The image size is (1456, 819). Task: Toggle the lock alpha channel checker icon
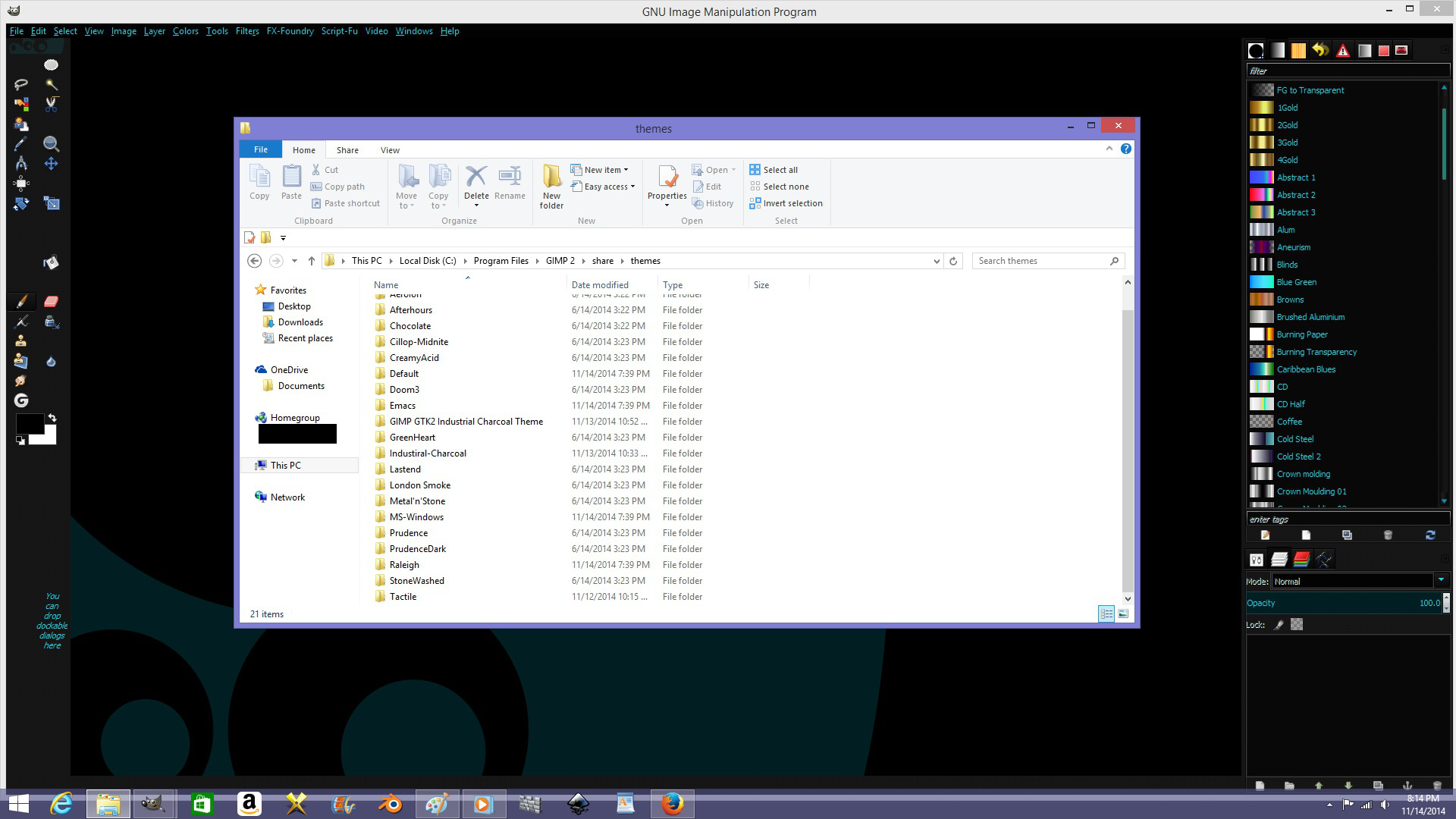click(x=1297, y=625)
